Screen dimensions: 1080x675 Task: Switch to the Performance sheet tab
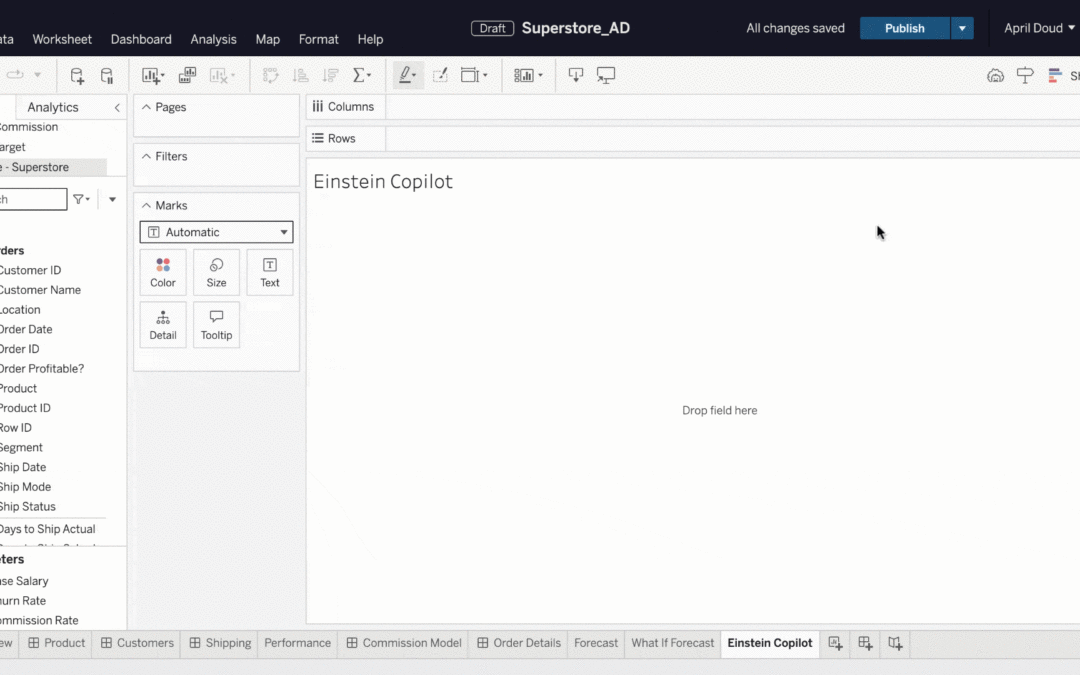point(298,643)
